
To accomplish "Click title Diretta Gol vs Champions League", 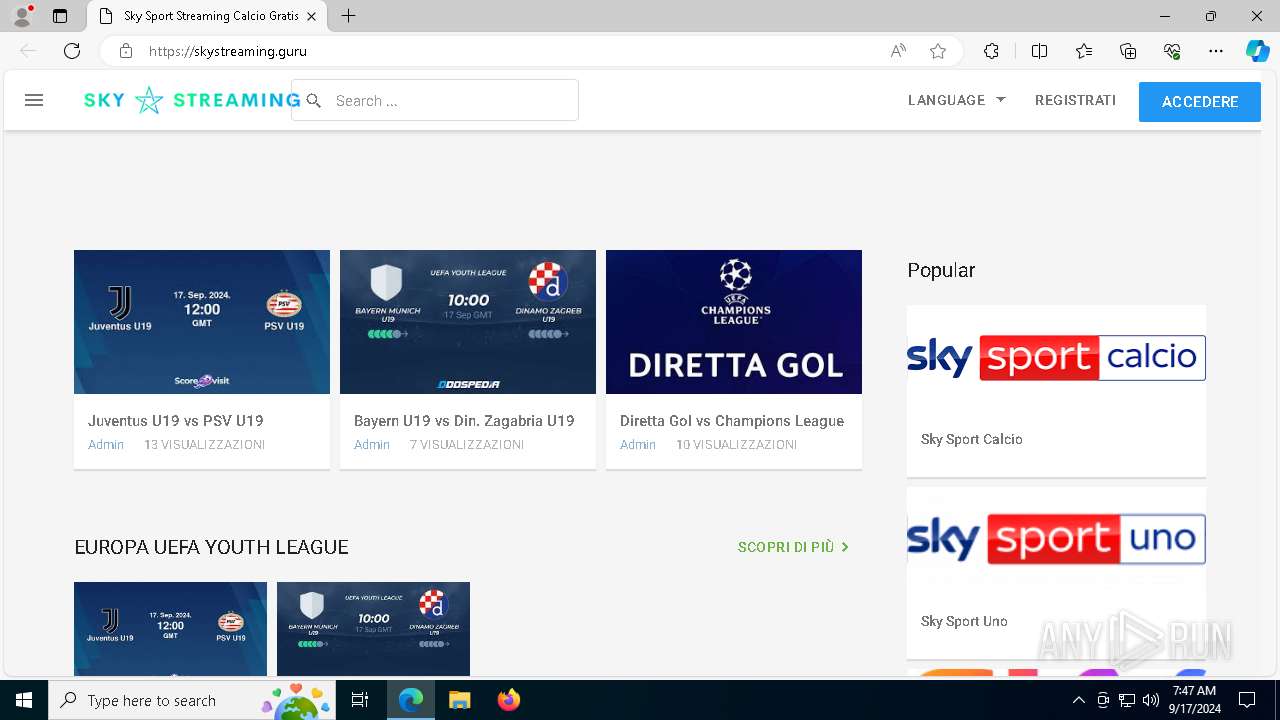I will point(732,421).
